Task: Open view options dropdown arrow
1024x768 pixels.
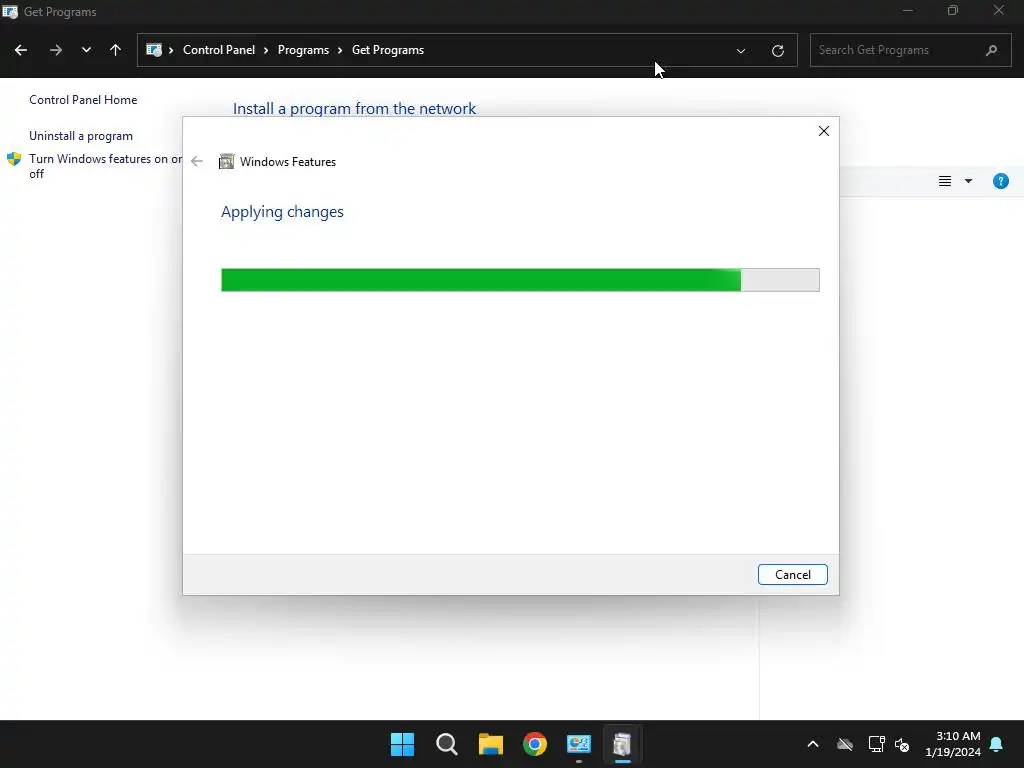Action: 968,181
